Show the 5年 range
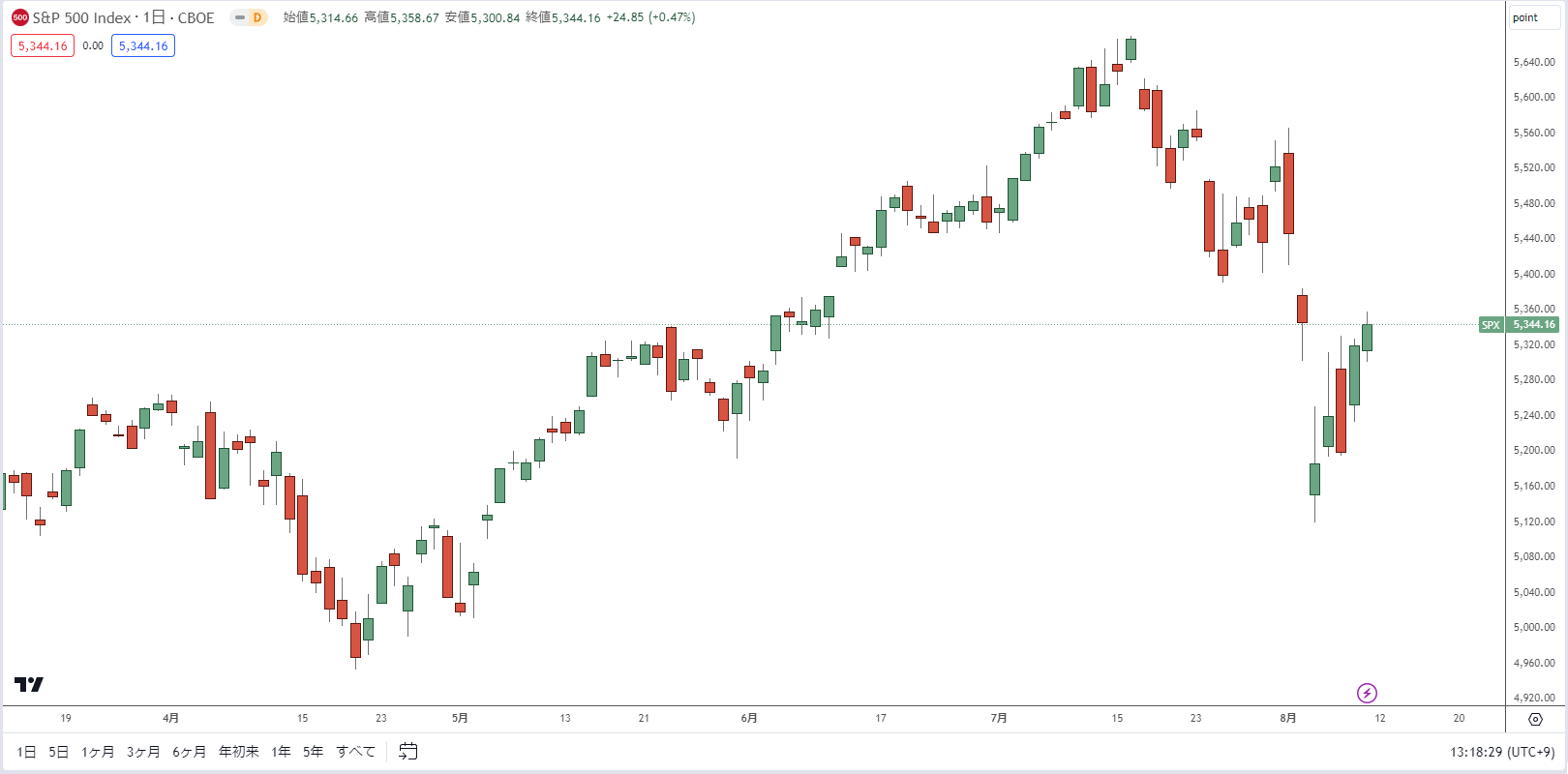The width and height of the screenshot is (1568, 774). coord(313,752)
